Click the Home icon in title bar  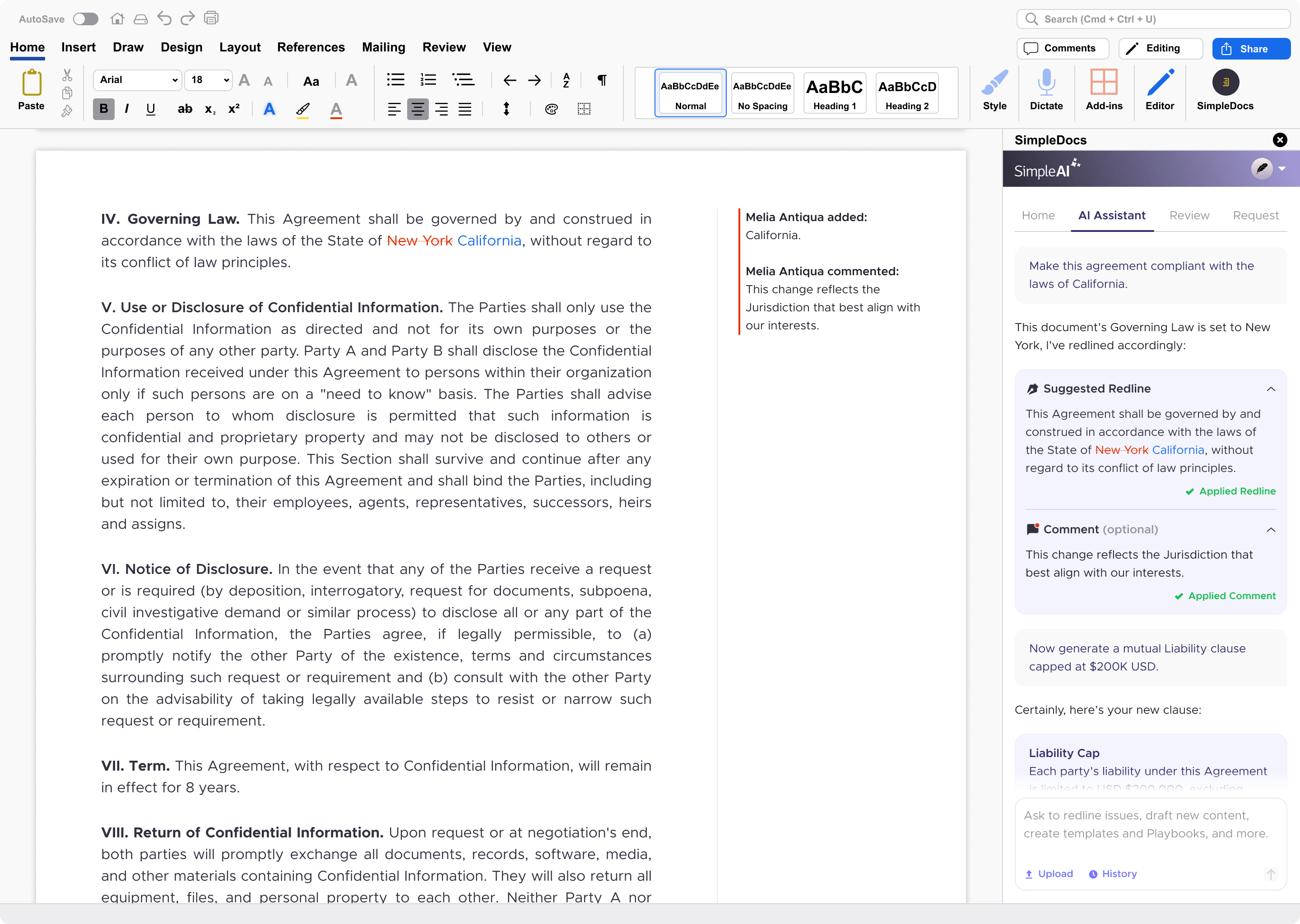coord(117,19)
